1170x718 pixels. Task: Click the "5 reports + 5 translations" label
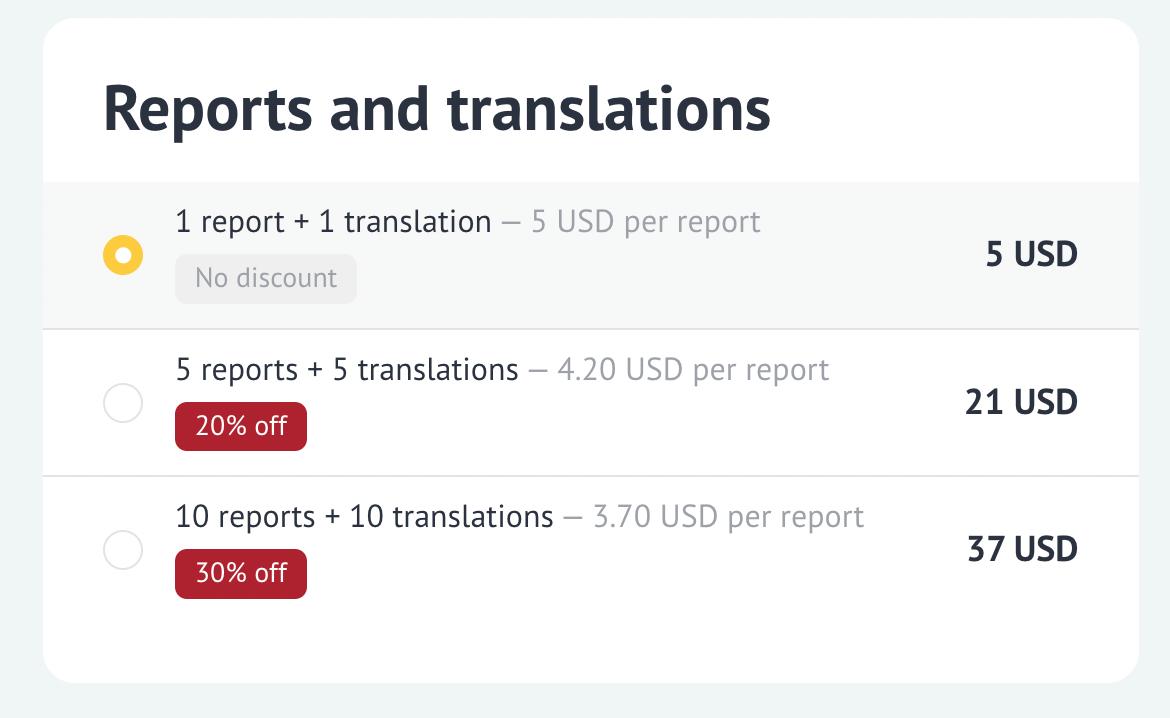(x=347, y=369)
